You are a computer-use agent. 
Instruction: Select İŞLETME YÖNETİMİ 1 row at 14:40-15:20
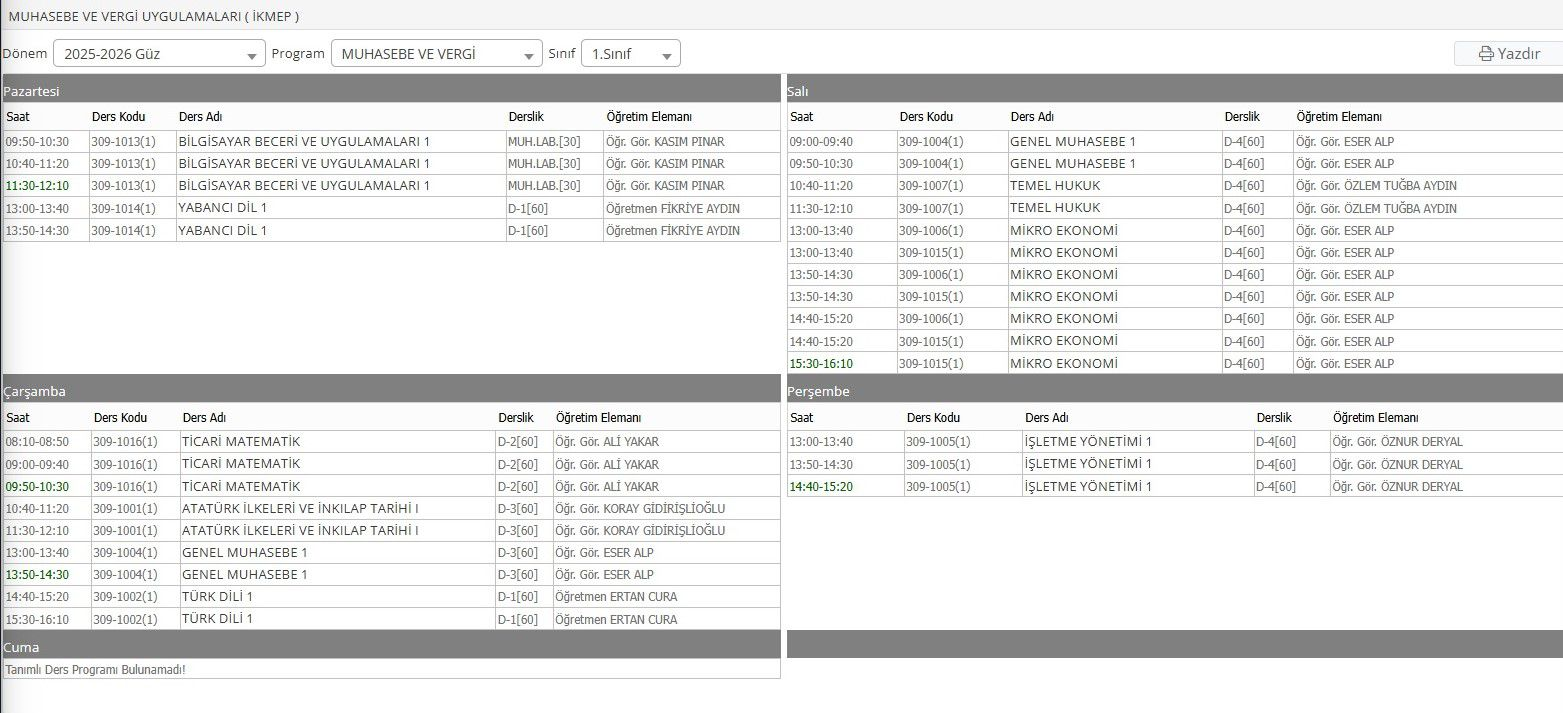click(1174, 486)
